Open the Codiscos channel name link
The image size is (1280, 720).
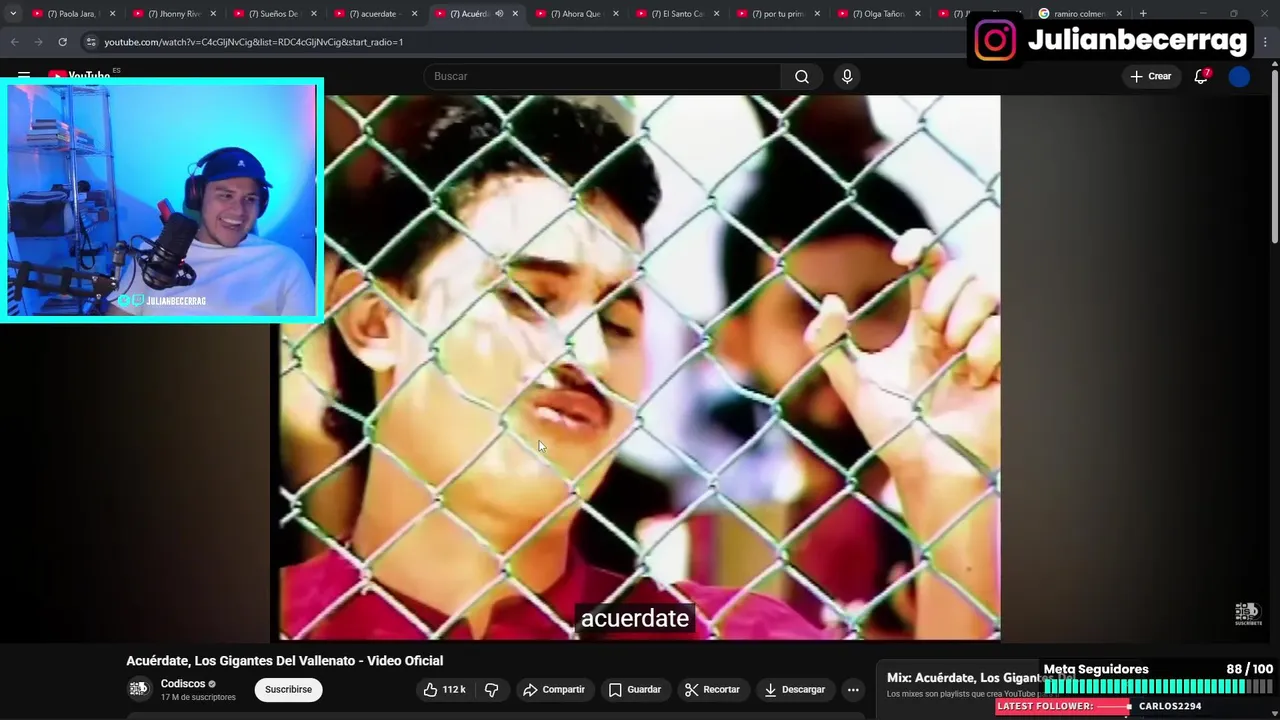[183, 684]
